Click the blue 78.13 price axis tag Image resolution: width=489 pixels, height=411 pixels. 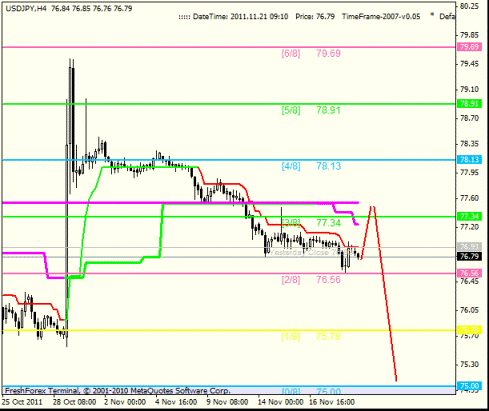(469, 160)
